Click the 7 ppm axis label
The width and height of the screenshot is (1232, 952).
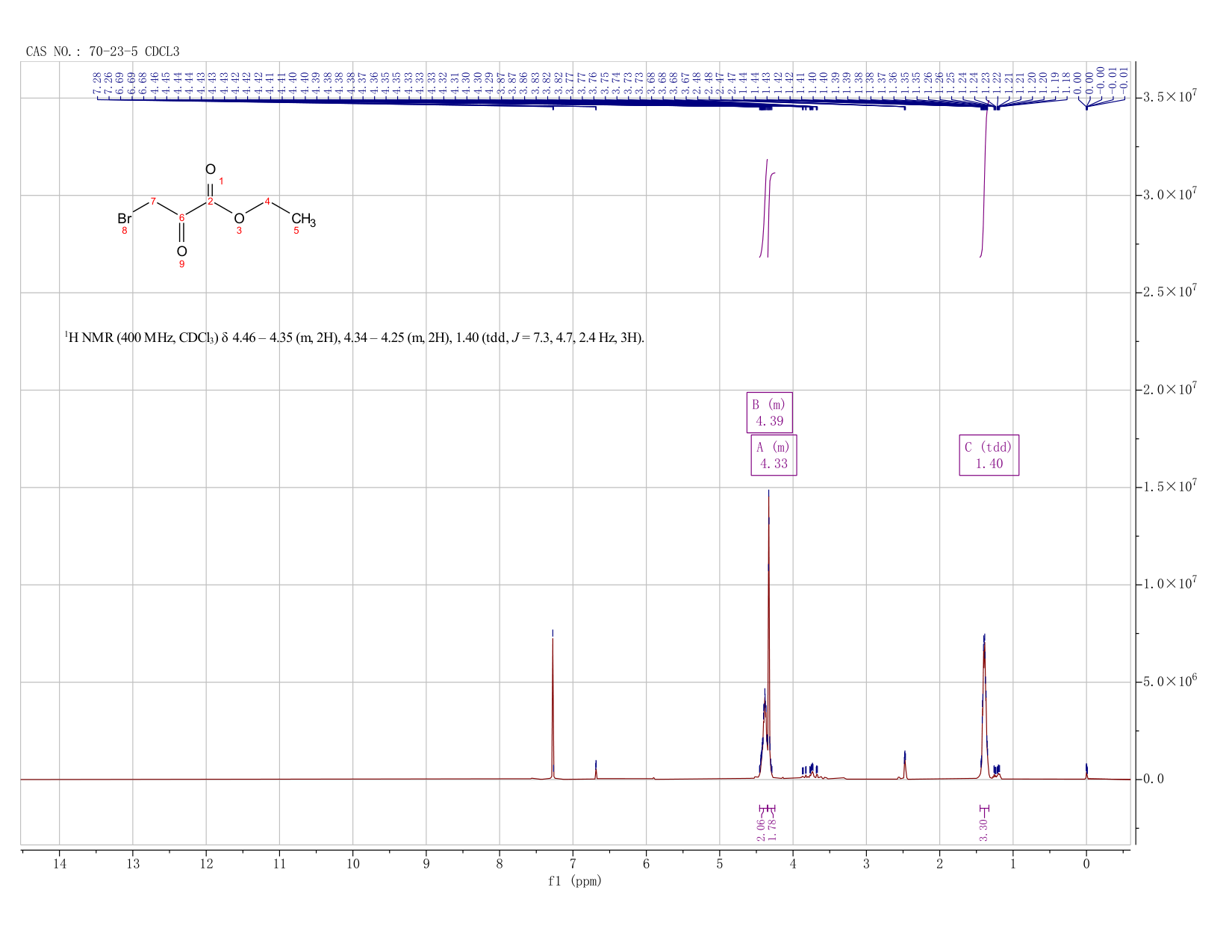click(573, 864)
